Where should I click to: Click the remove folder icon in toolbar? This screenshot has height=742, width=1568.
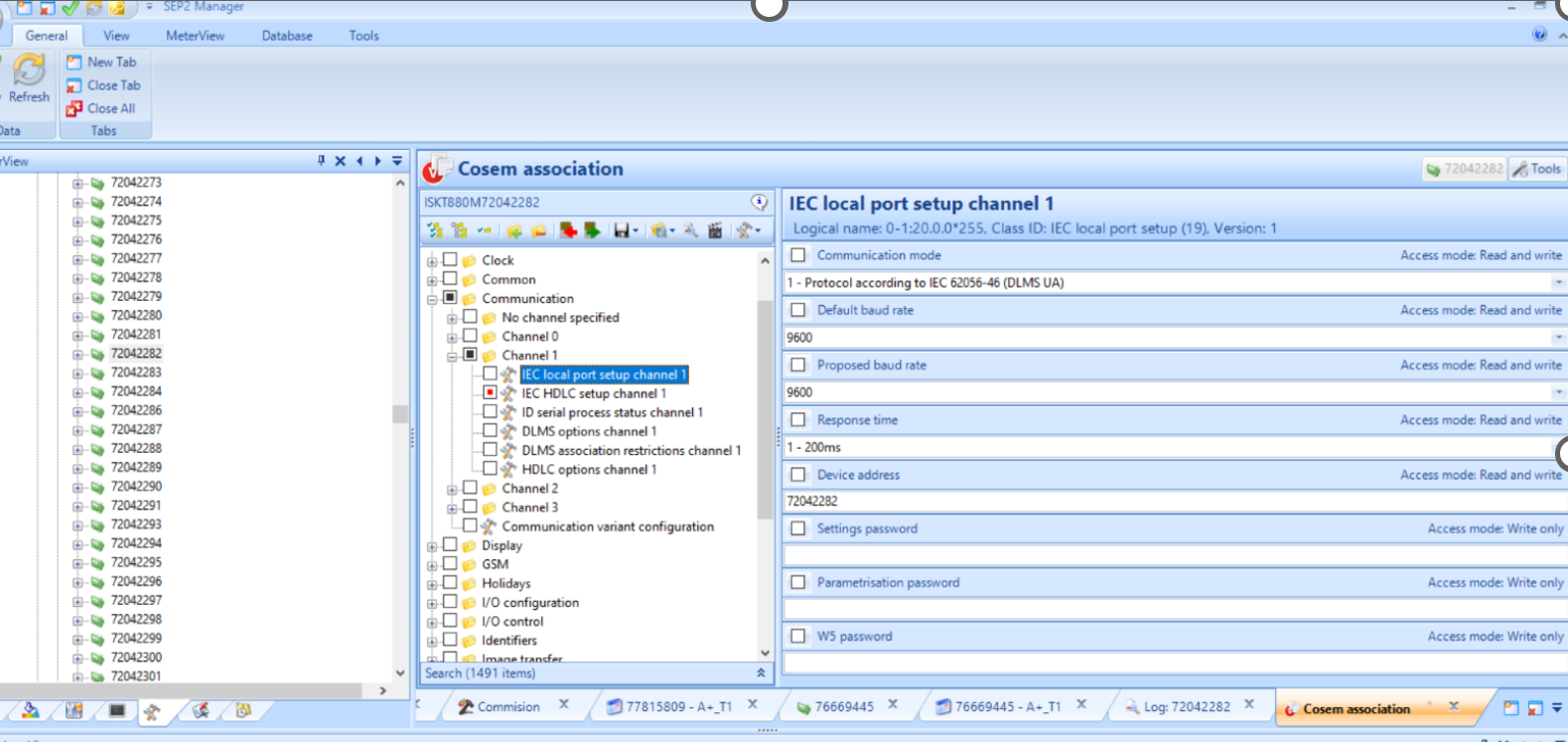click(x=538, y=230)
